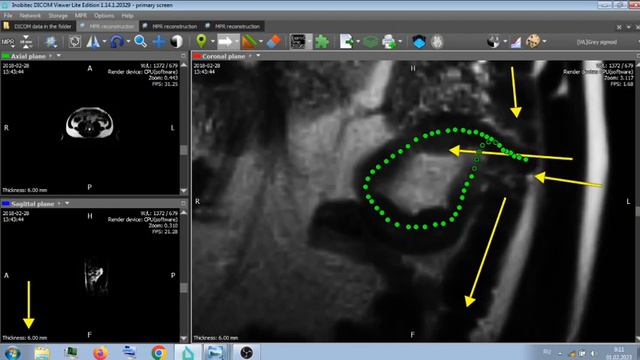The width and height of the screenshot is (640, 360).
Task: Select the ruler measurement tool
Action: (249, 42)
